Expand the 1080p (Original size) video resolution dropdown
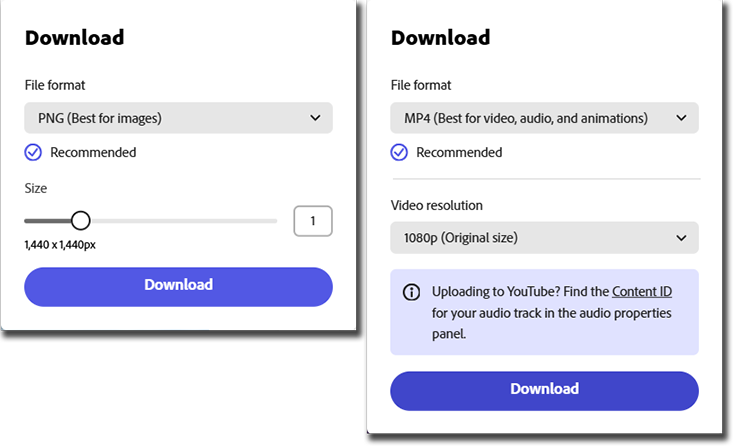 click(x=544, y=238)
